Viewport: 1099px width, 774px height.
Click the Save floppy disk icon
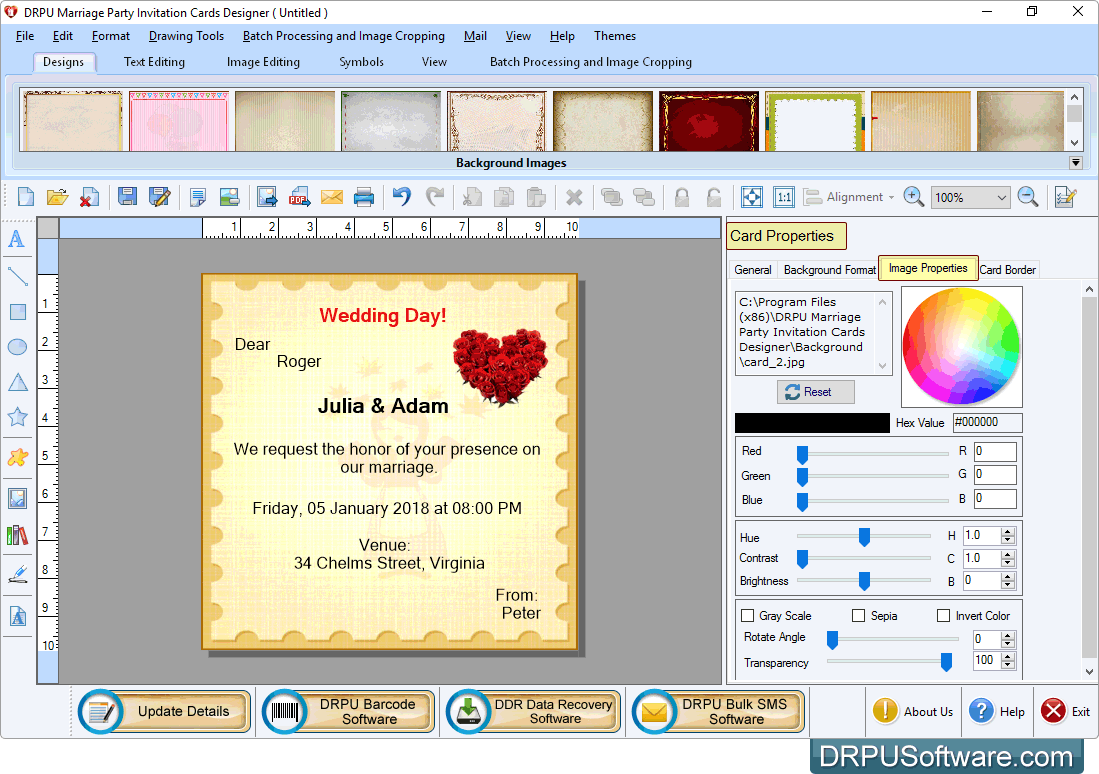pos(127,197)
